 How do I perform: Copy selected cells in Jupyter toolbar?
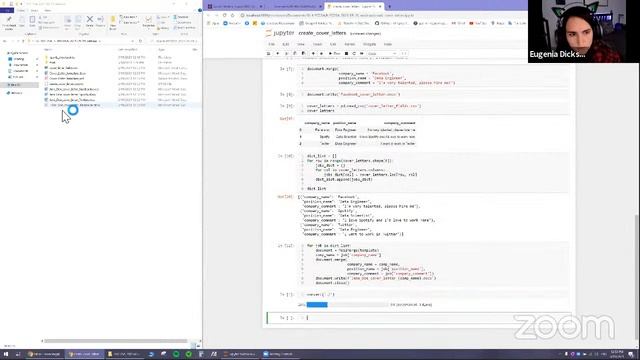click(x=295, y=53)
